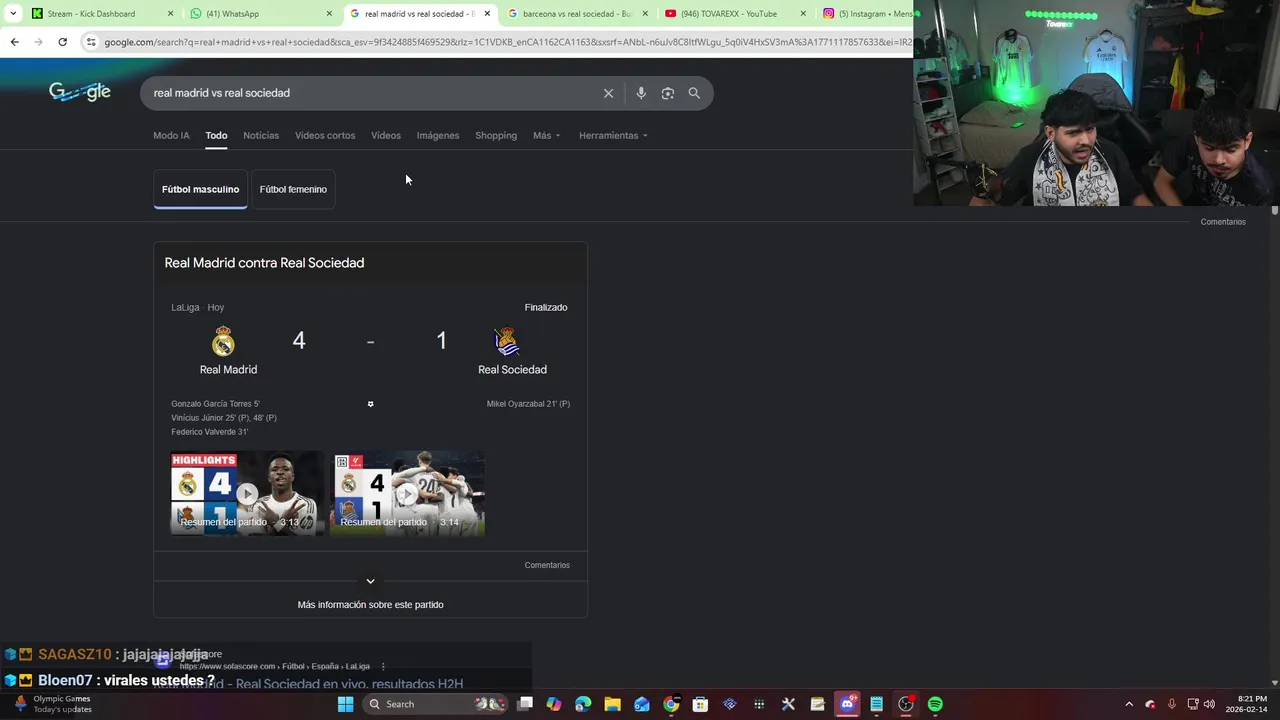Click into the Google search field

click(370, 93)
